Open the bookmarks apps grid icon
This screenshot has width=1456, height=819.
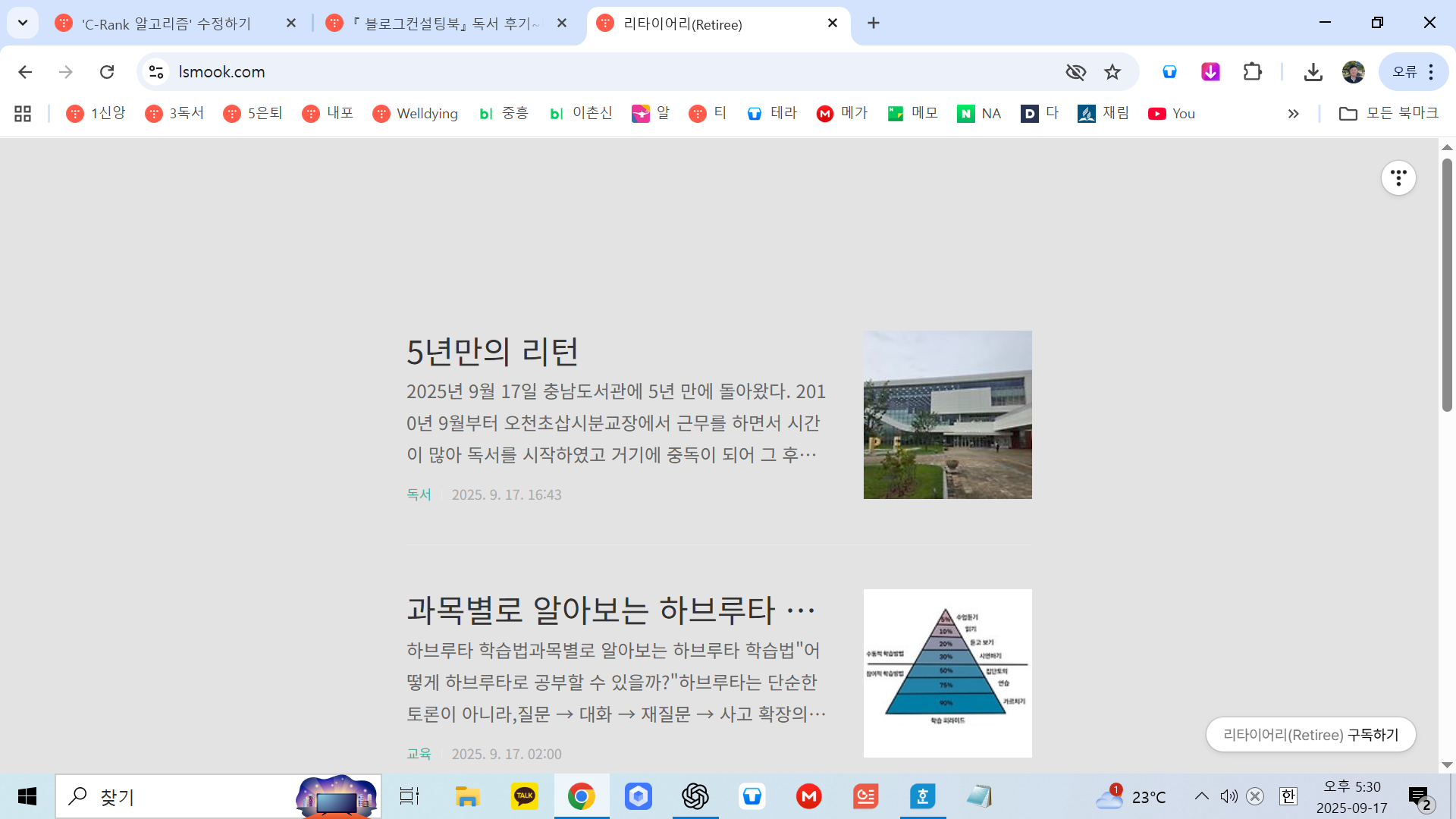[23, 114]
